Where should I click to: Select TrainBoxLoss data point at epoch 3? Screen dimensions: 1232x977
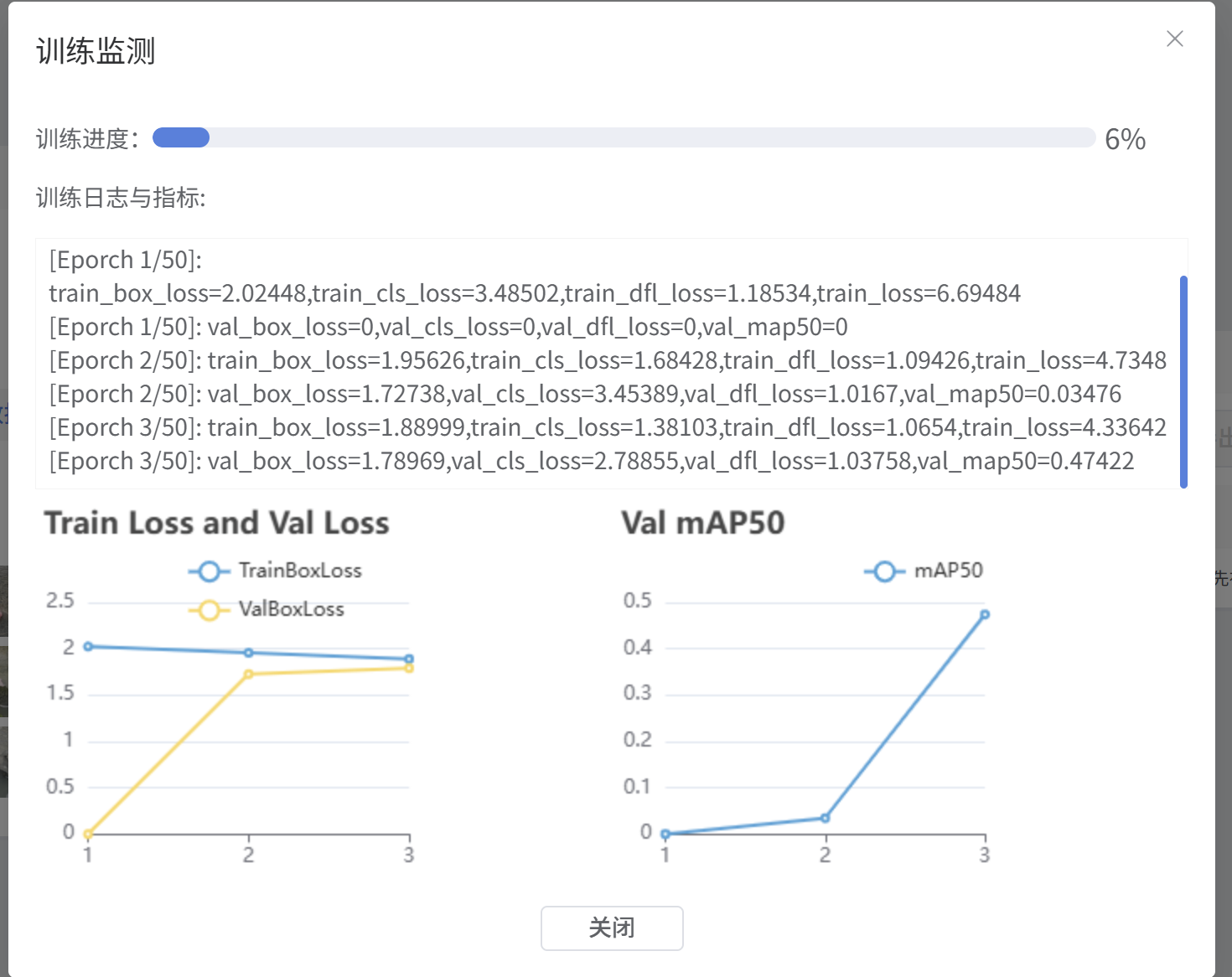(409, 659)
